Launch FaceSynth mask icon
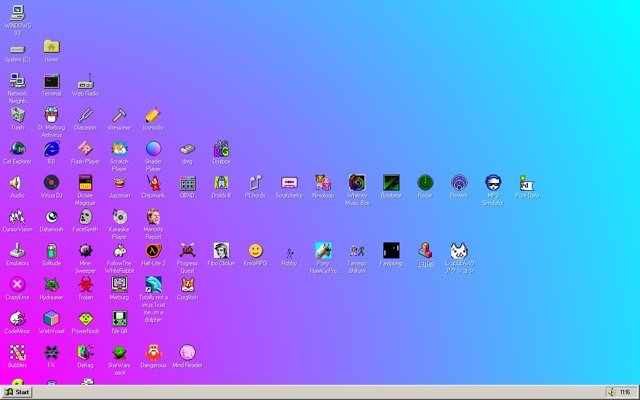 [x=85, y=217]
